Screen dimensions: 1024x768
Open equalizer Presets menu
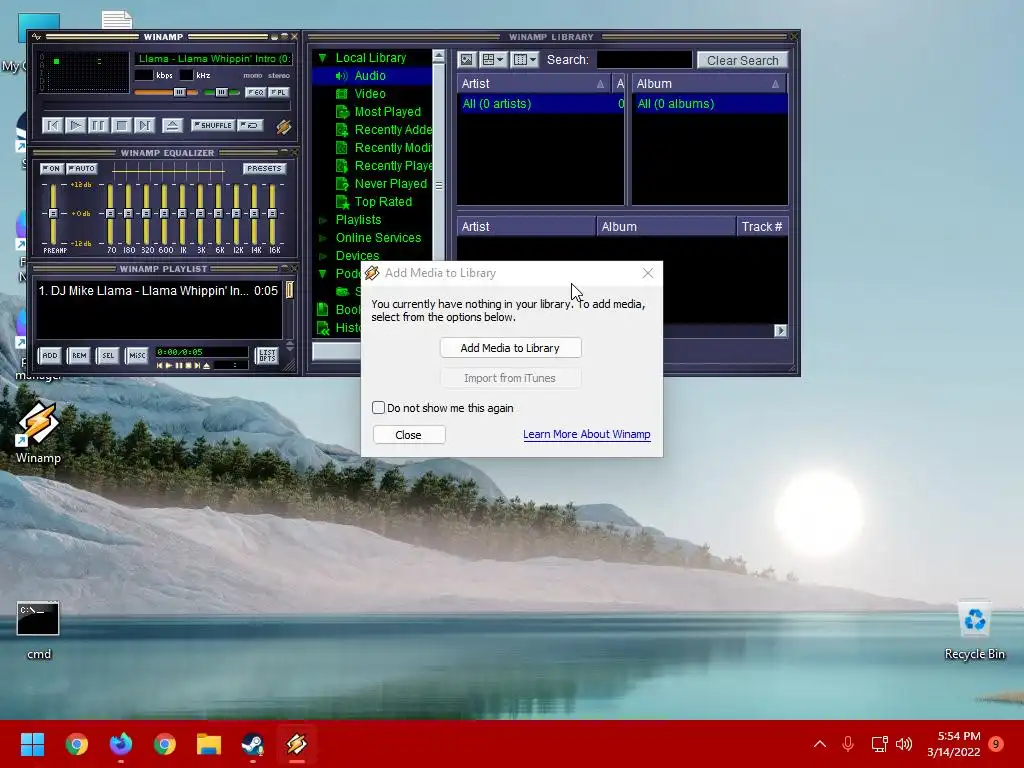pos(264,168)
